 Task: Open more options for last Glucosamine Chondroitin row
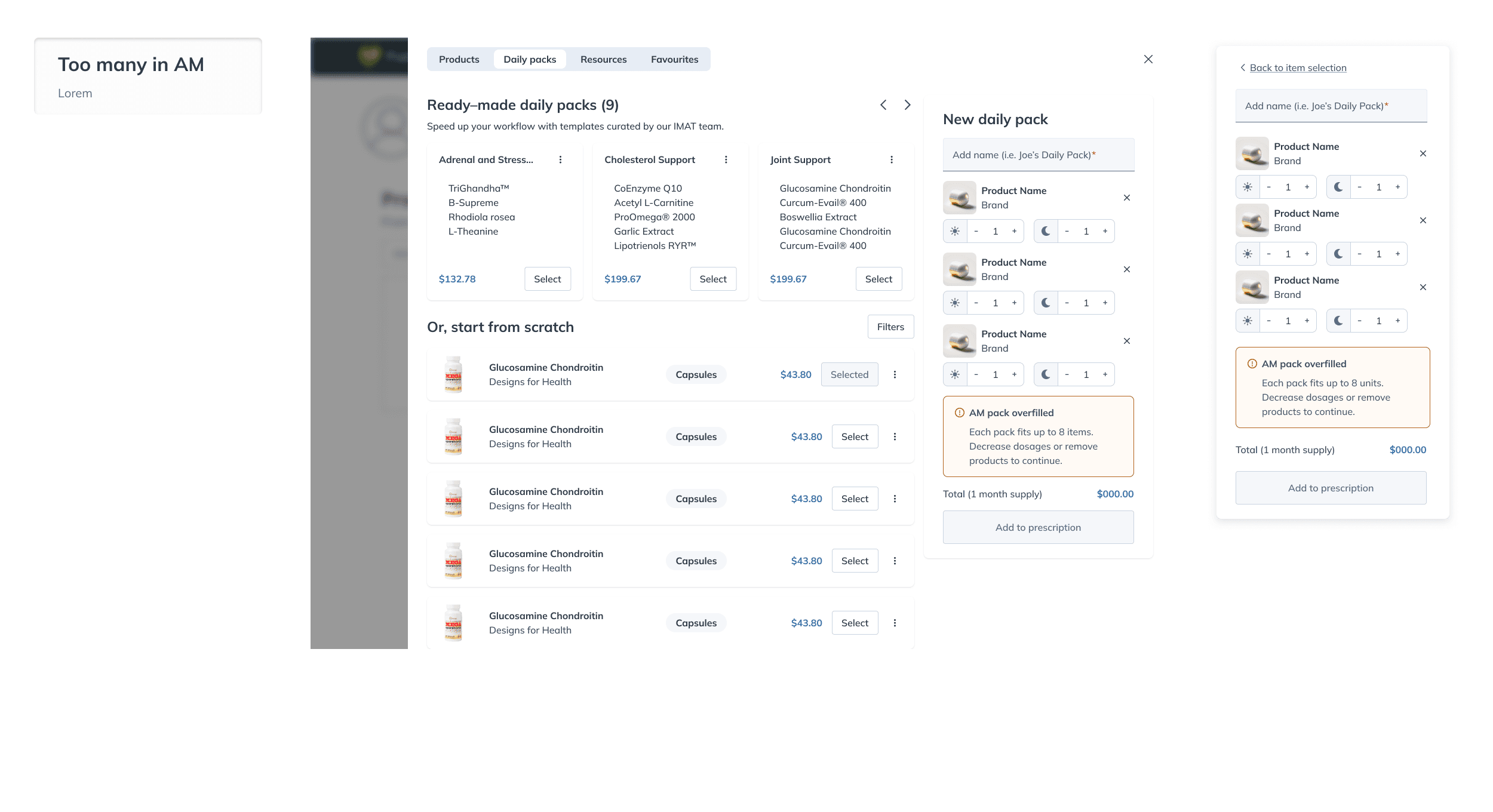pyautogui.click(x=895, y=623)
